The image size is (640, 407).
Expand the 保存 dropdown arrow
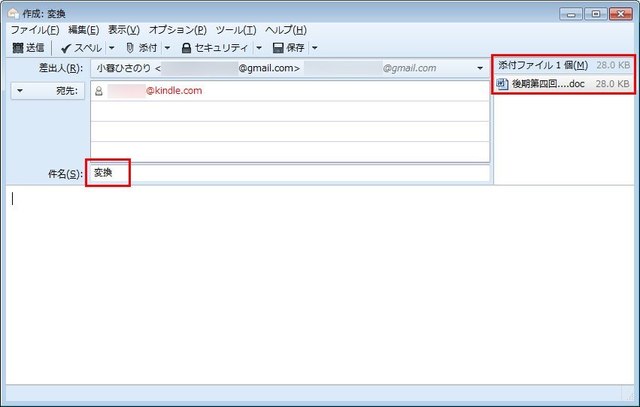pyautogui.click(x=315, y=47)
